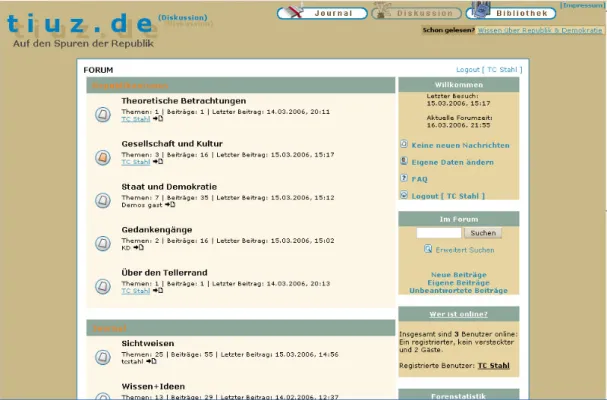
Task: Click the FAQ question mark icon
Action: coord(404,178)
